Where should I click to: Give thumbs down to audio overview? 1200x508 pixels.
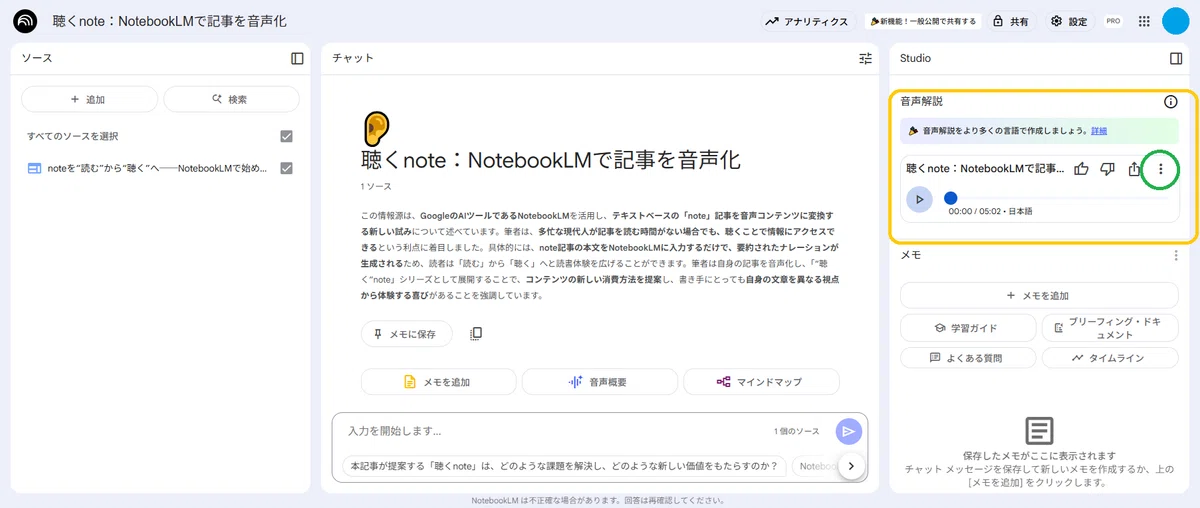(x=1108, y=169)
